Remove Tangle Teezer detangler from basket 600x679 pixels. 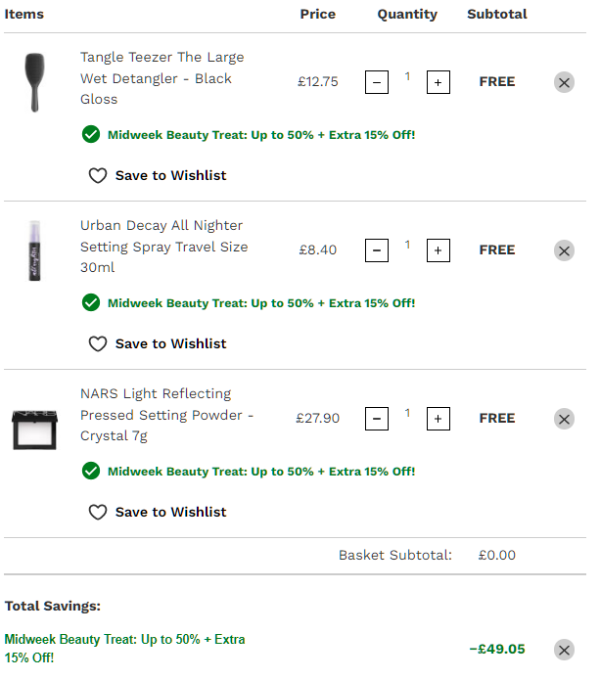(564, 82)
